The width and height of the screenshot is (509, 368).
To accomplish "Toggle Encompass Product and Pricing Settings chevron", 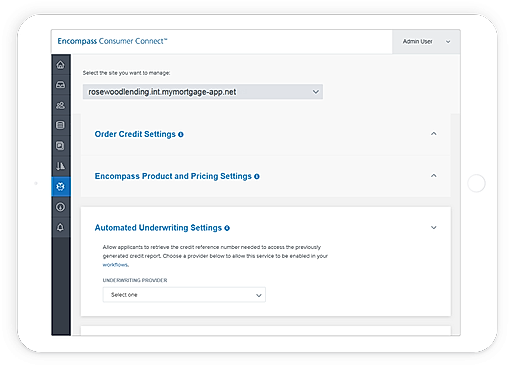I will 433,176.
